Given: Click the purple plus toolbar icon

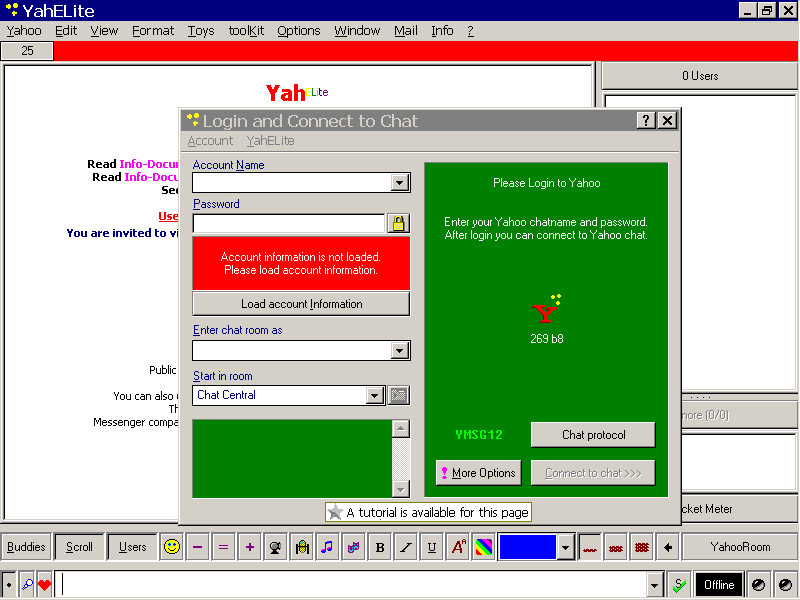Looking at the screenshot, I should [x=249, y=547].
